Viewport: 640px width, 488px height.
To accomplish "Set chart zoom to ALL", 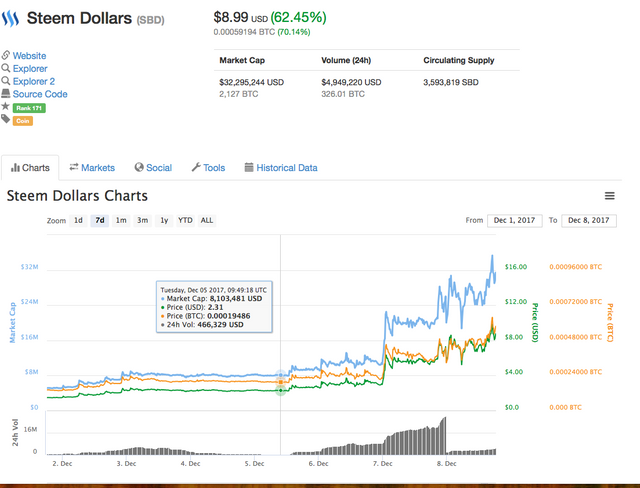I will point(207,220).
